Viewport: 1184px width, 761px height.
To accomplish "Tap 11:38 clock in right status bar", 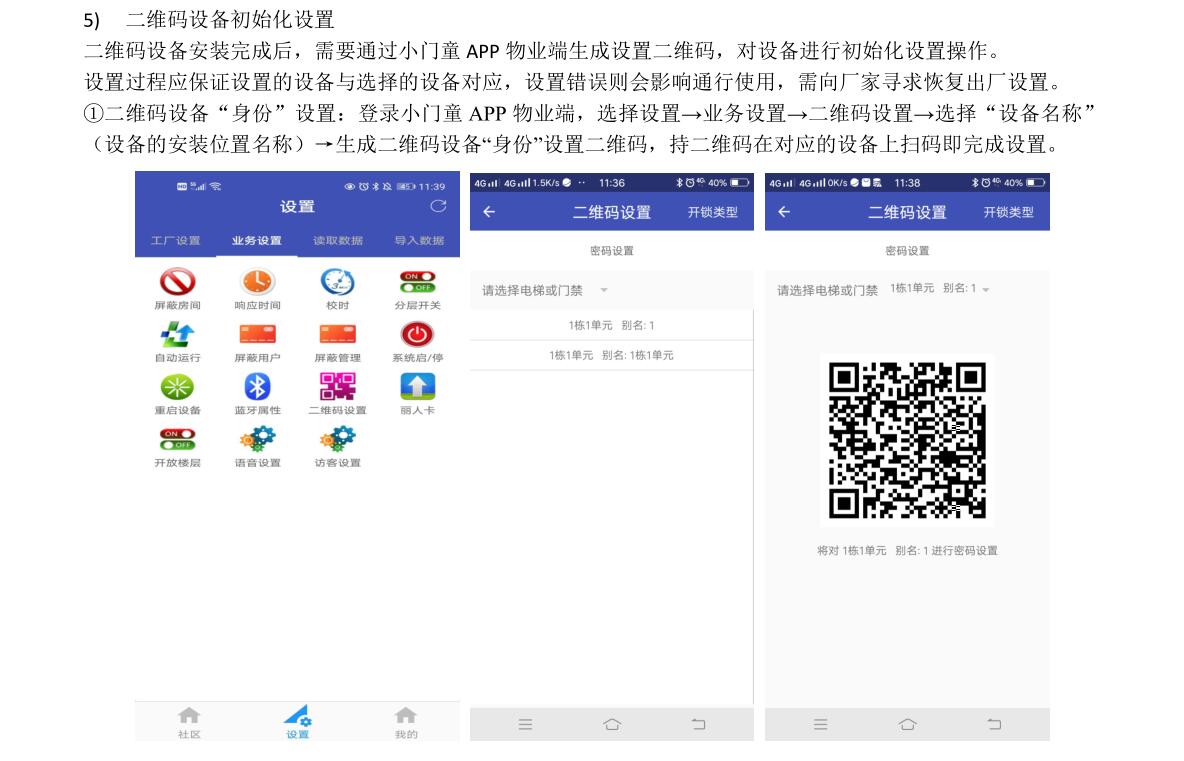I will 907,183.
